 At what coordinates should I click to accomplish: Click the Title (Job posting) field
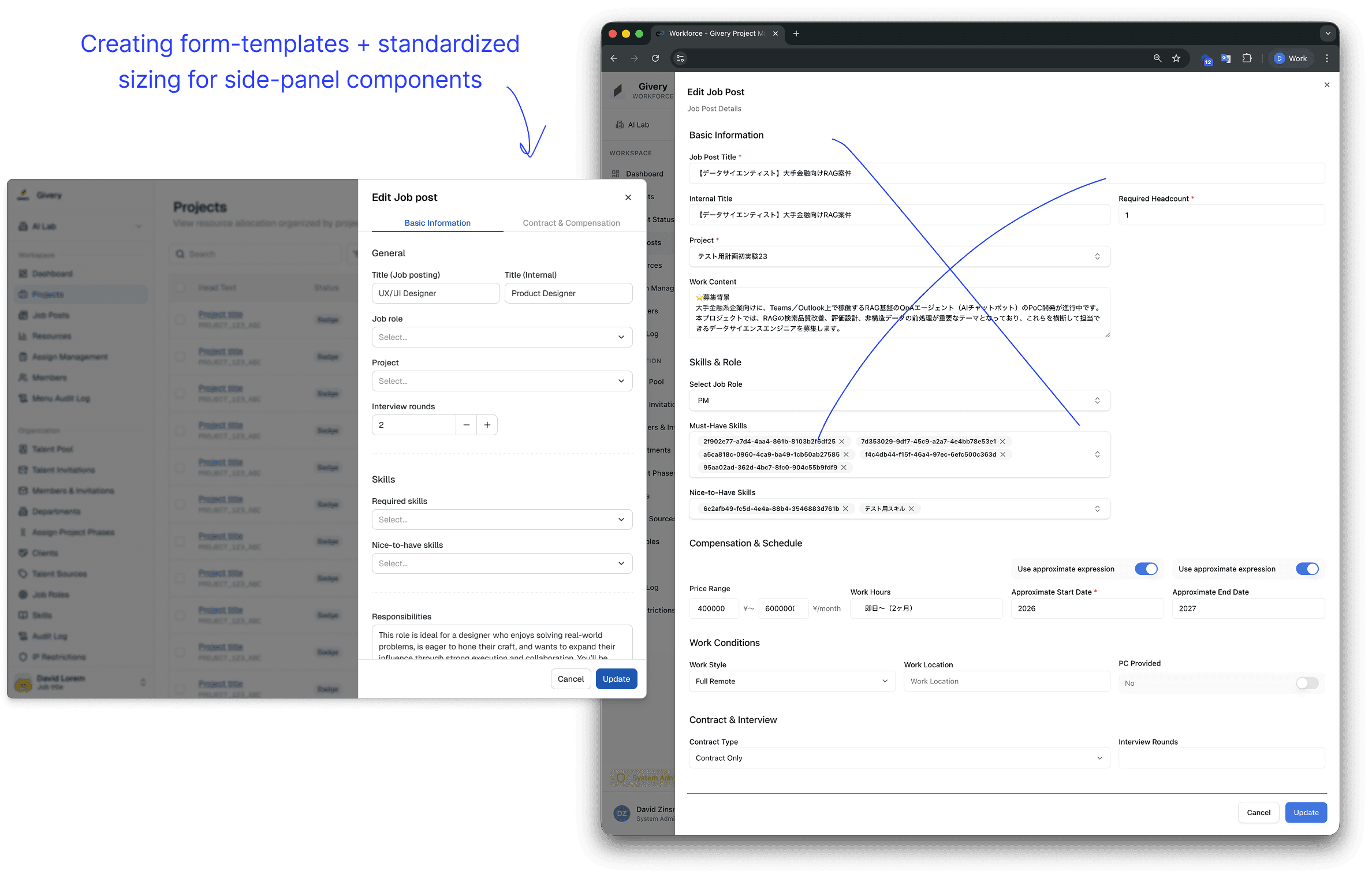click(x=436, y=293)
